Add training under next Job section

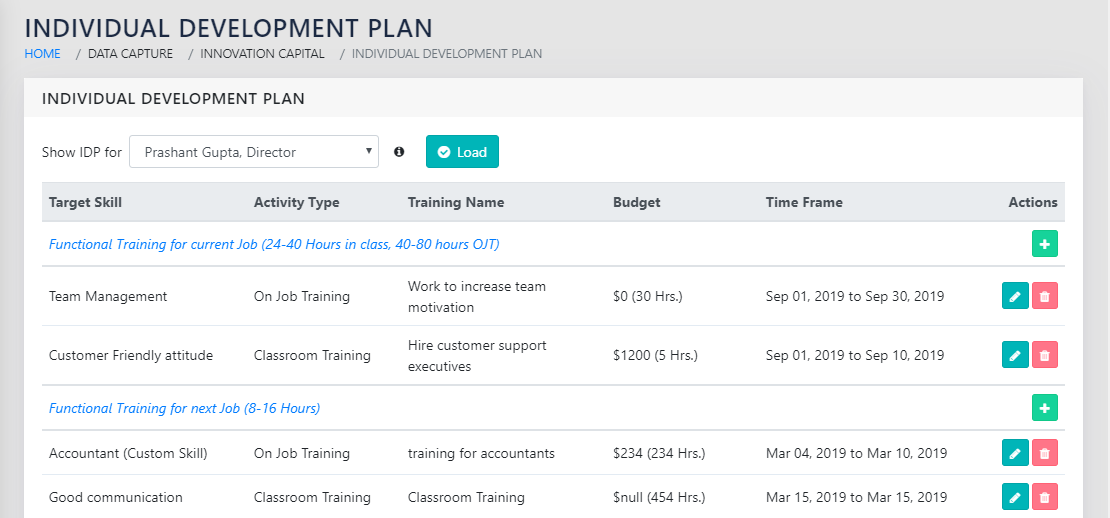[1044, 408]
